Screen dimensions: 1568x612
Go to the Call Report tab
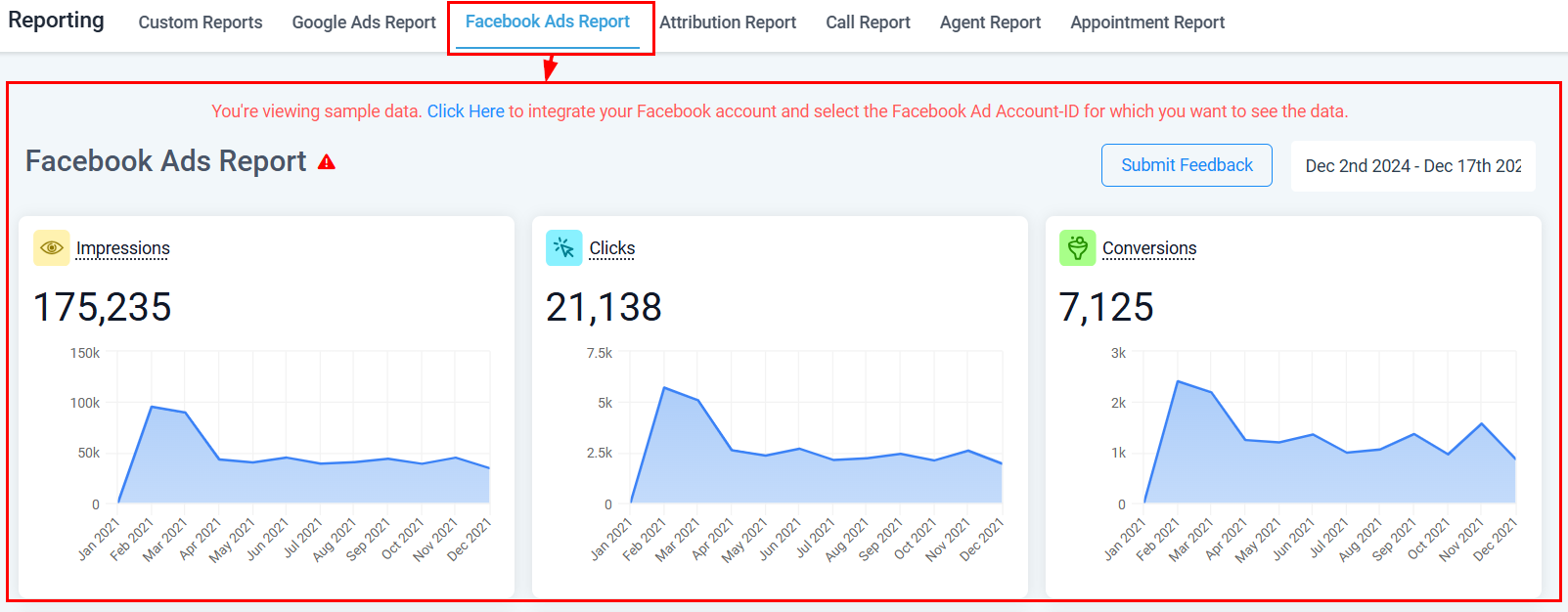(868, 22)
